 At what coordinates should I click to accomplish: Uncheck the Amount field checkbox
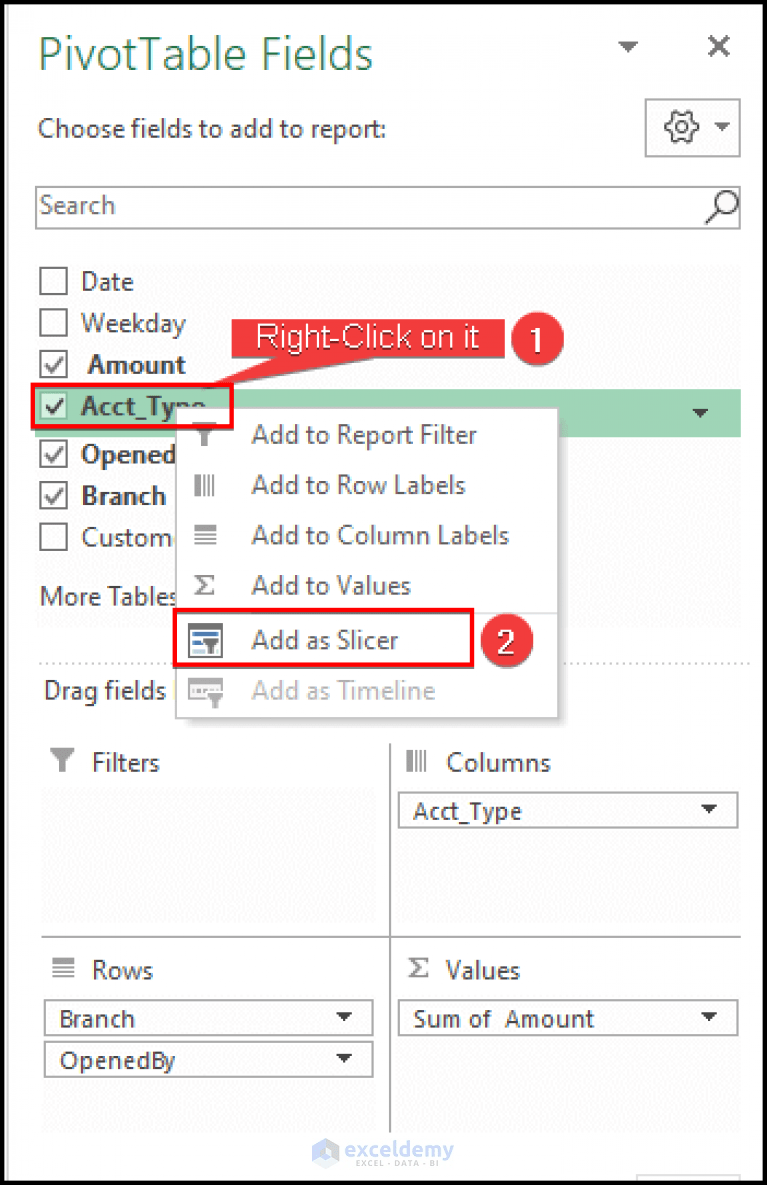point(53,364)
